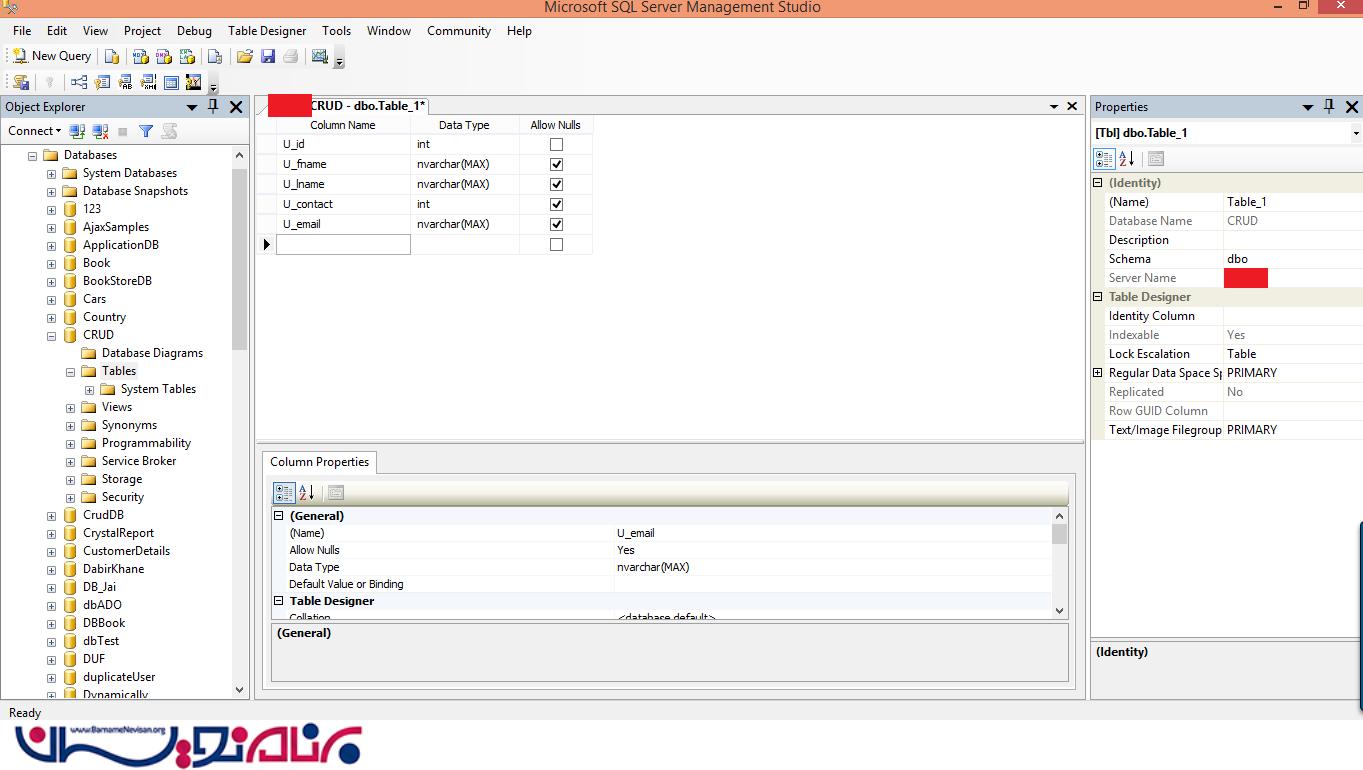Enable Allow Nulls for the U_id column
Viewport: 1363px width, 770px height.
coord(556,145)
